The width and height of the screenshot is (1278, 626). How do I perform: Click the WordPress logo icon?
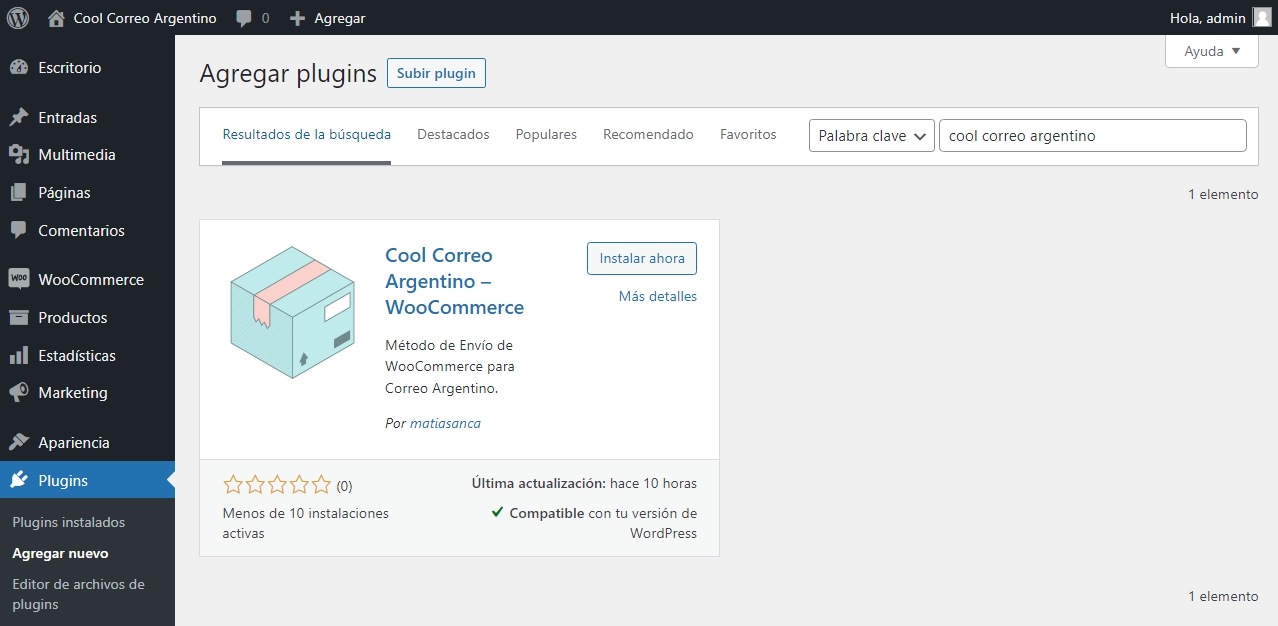[18, 18]
